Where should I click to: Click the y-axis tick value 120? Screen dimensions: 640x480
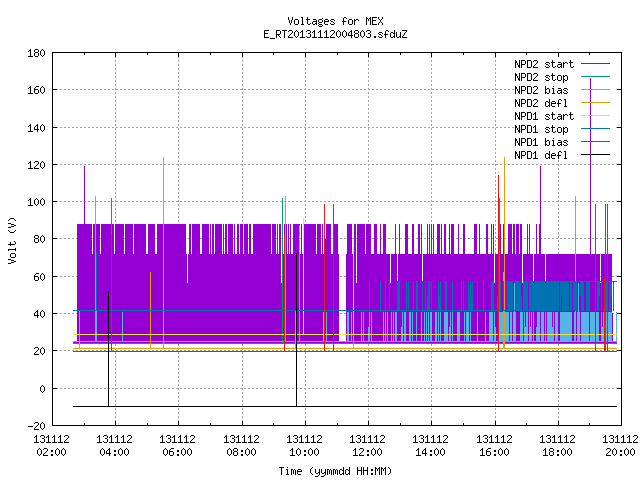pos(36,165)
